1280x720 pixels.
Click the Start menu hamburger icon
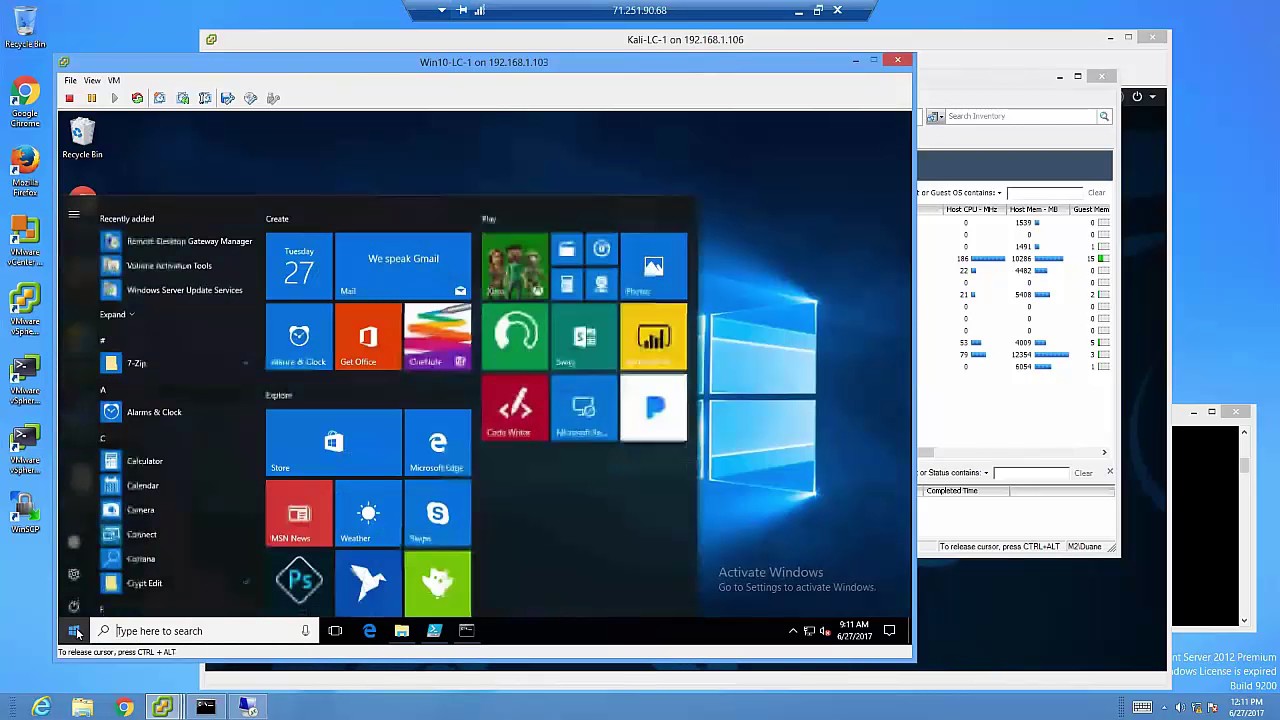coord(74,214)
